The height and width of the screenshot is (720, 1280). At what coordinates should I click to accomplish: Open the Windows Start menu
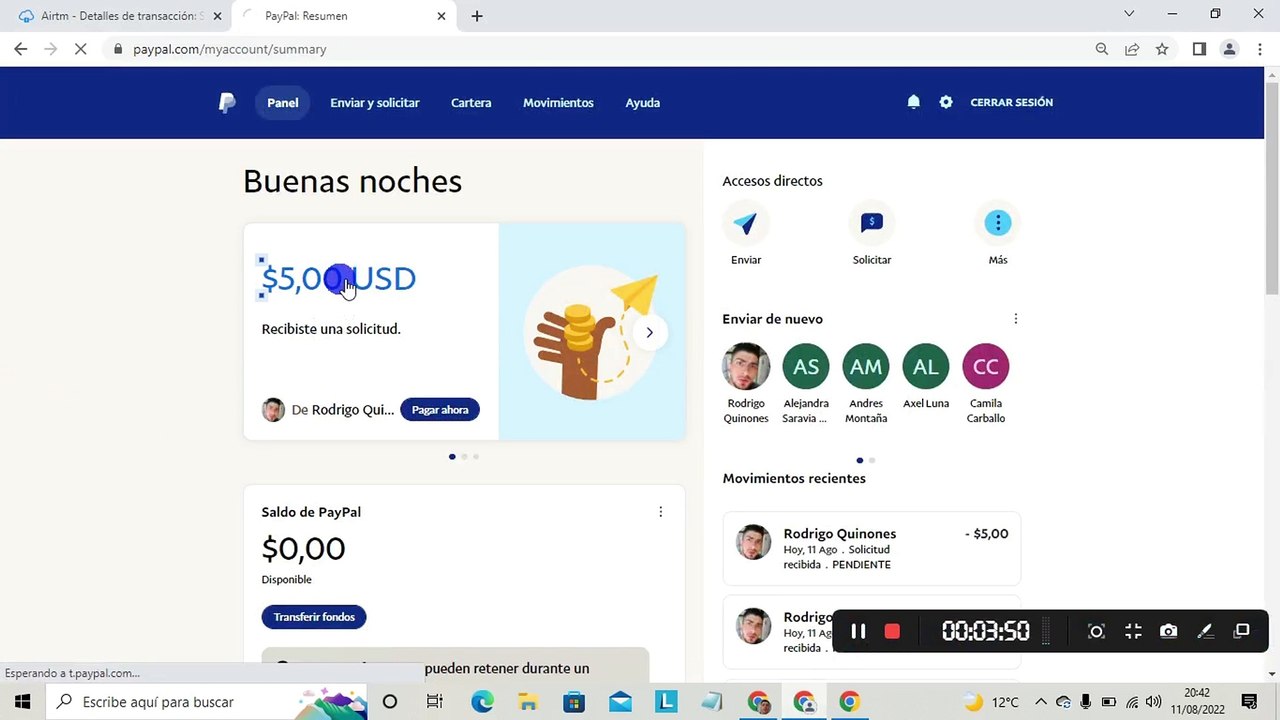(22, 701)
